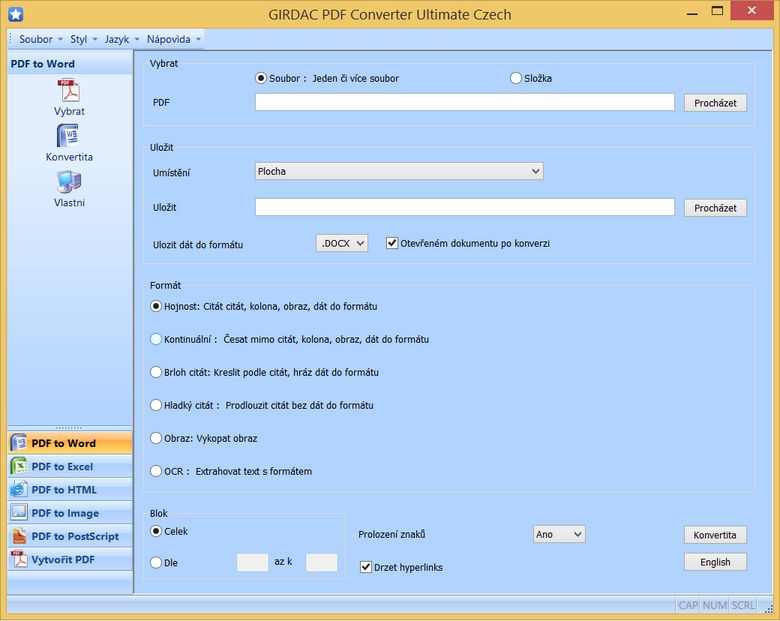Image resolution: width=780 pixels, height=621 pixels.
Task: Toggle the Držet hyperlinks checkbox
Action: point(366,567)
